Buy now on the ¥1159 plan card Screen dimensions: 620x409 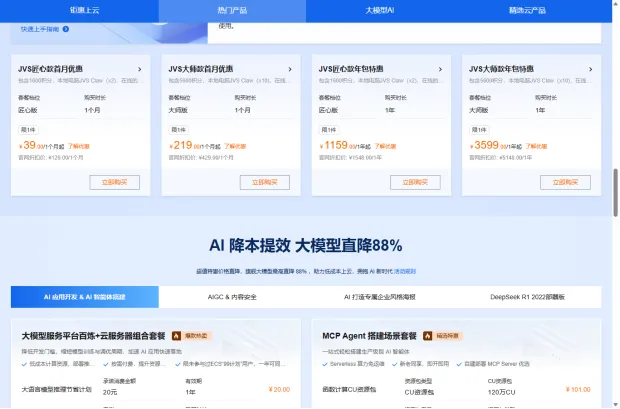[x=415, y=182]
